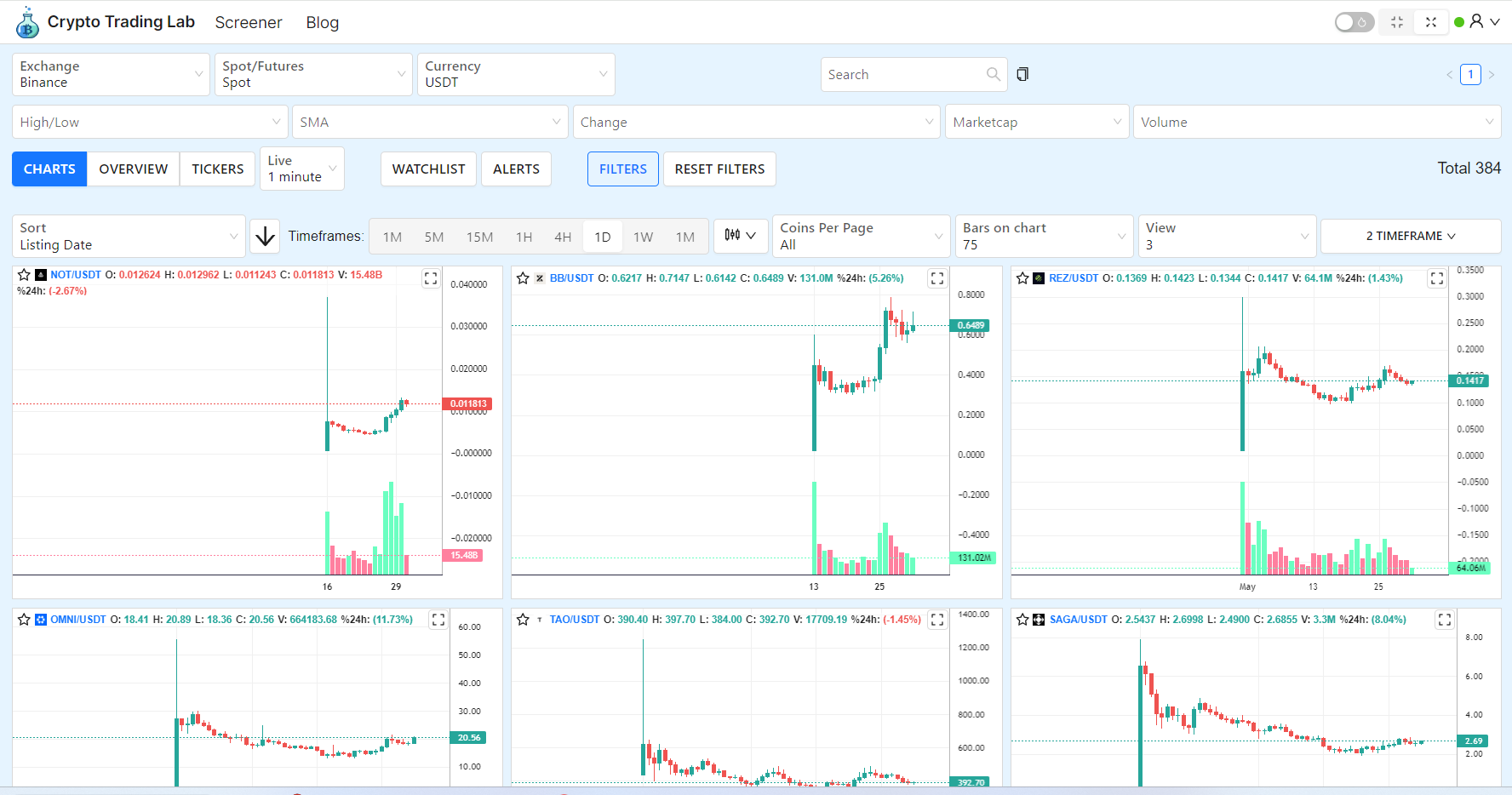
Task: Select the 1H timeframe
Action: click(524, 237)
